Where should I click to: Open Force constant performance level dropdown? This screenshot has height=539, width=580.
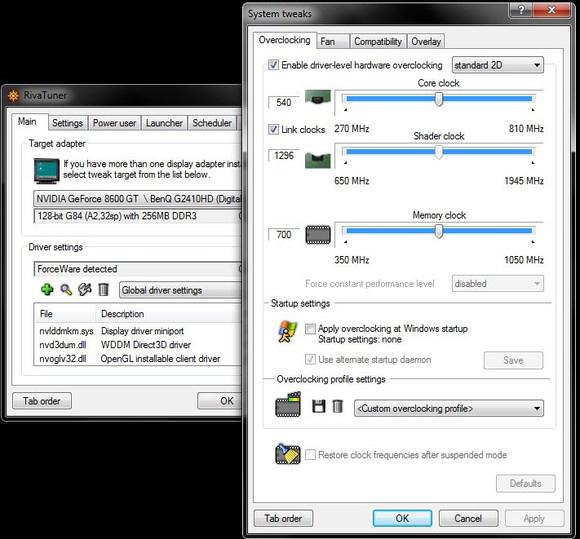tap(498, 284)
